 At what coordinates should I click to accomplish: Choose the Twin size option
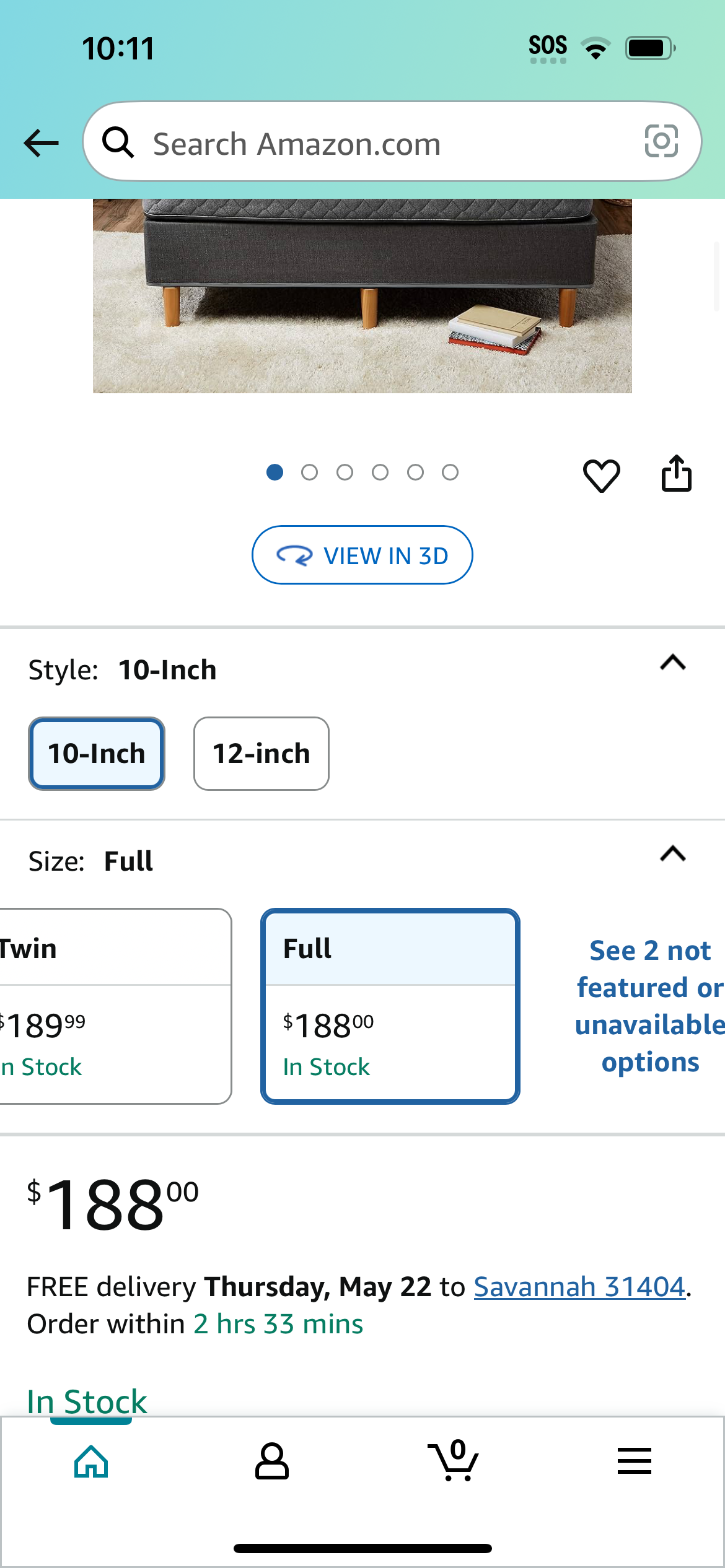point(115,1006)
